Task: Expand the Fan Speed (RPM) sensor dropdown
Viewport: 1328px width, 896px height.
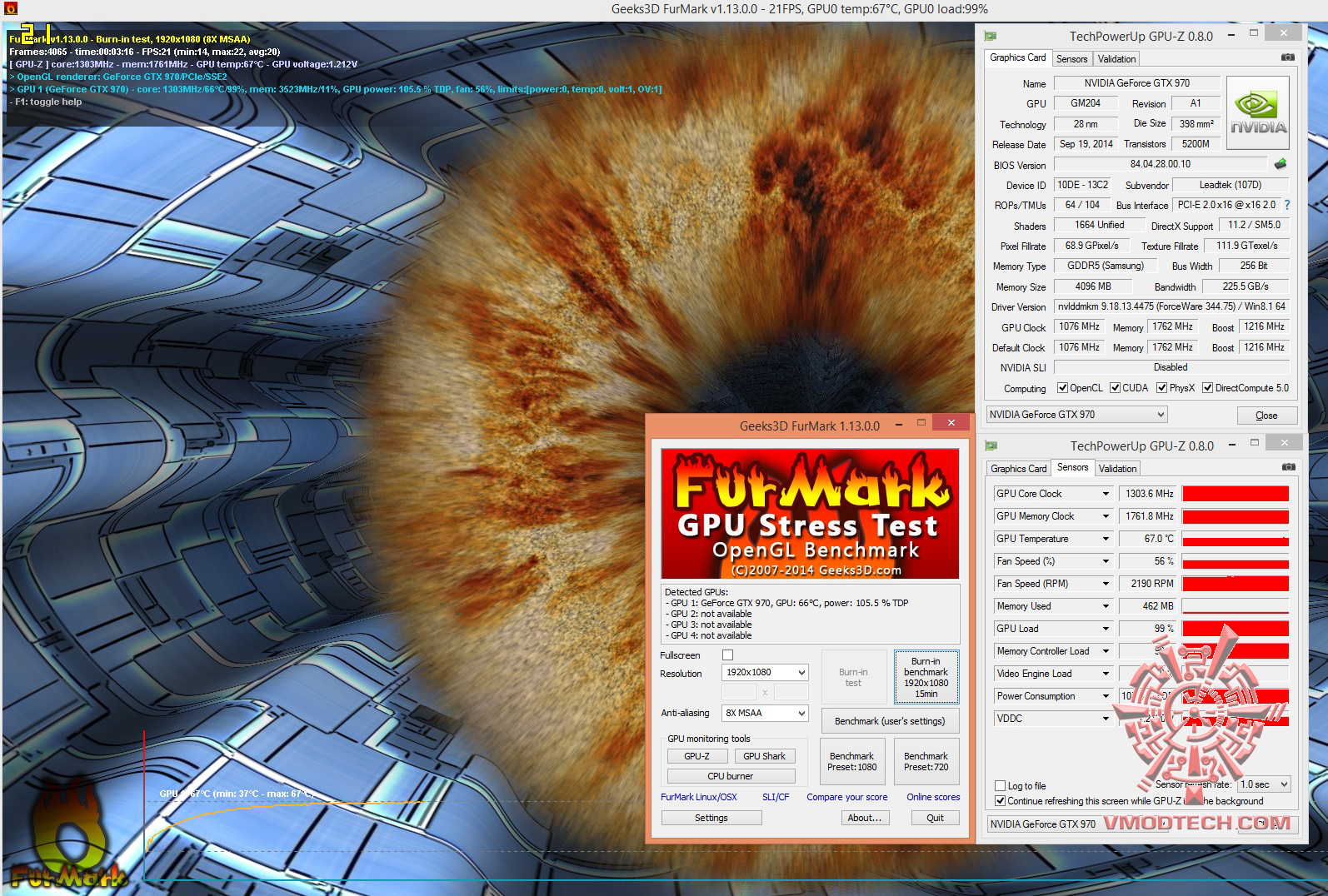Action: coord(1106,584)
